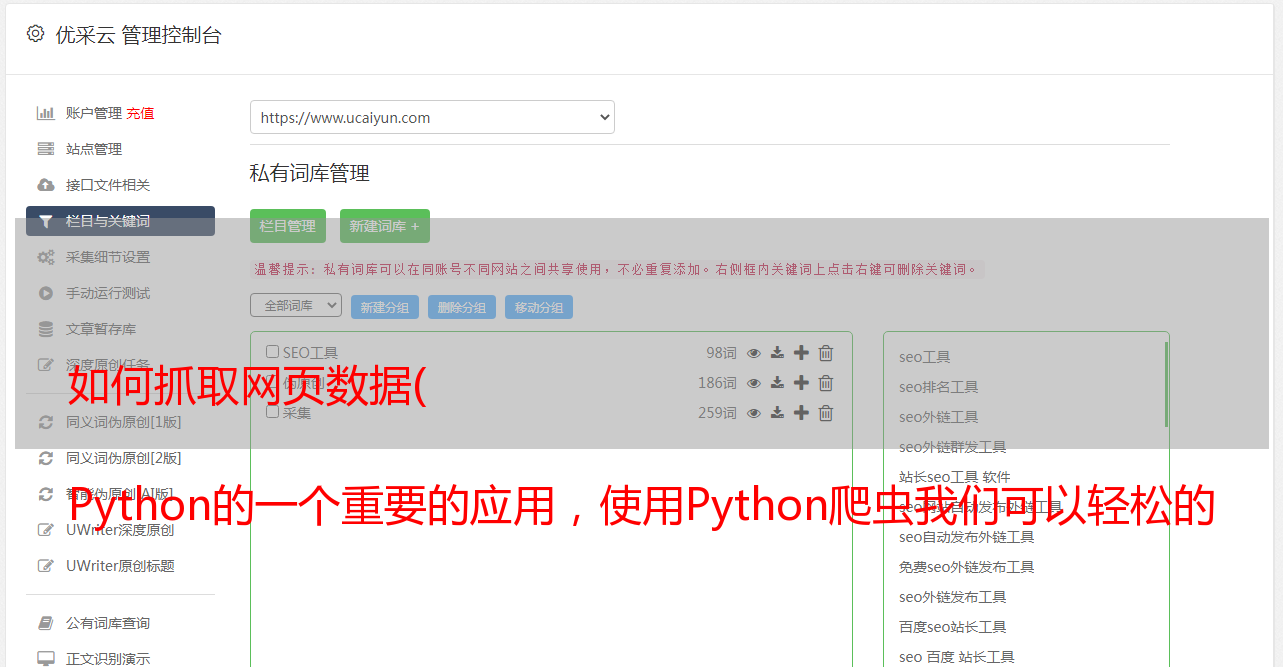Click the 新建分组 button
Screen dimensions: 1283x667
(385, 307)
